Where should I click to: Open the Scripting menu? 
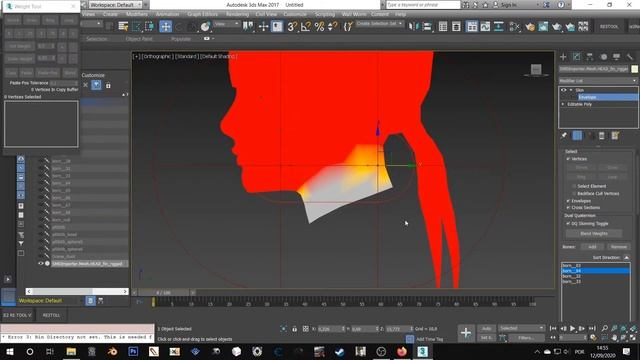click(325, 14)
